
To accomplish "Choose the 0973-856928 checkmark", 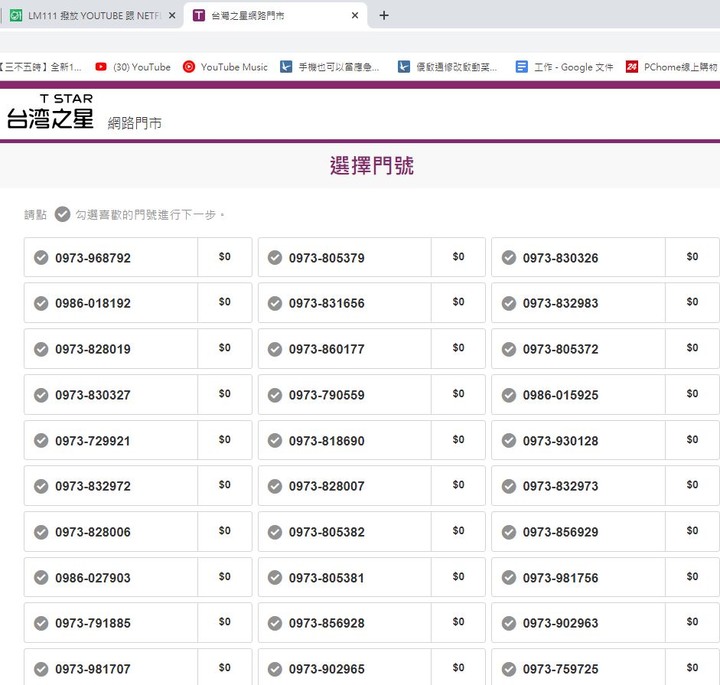I will [275, 623].
